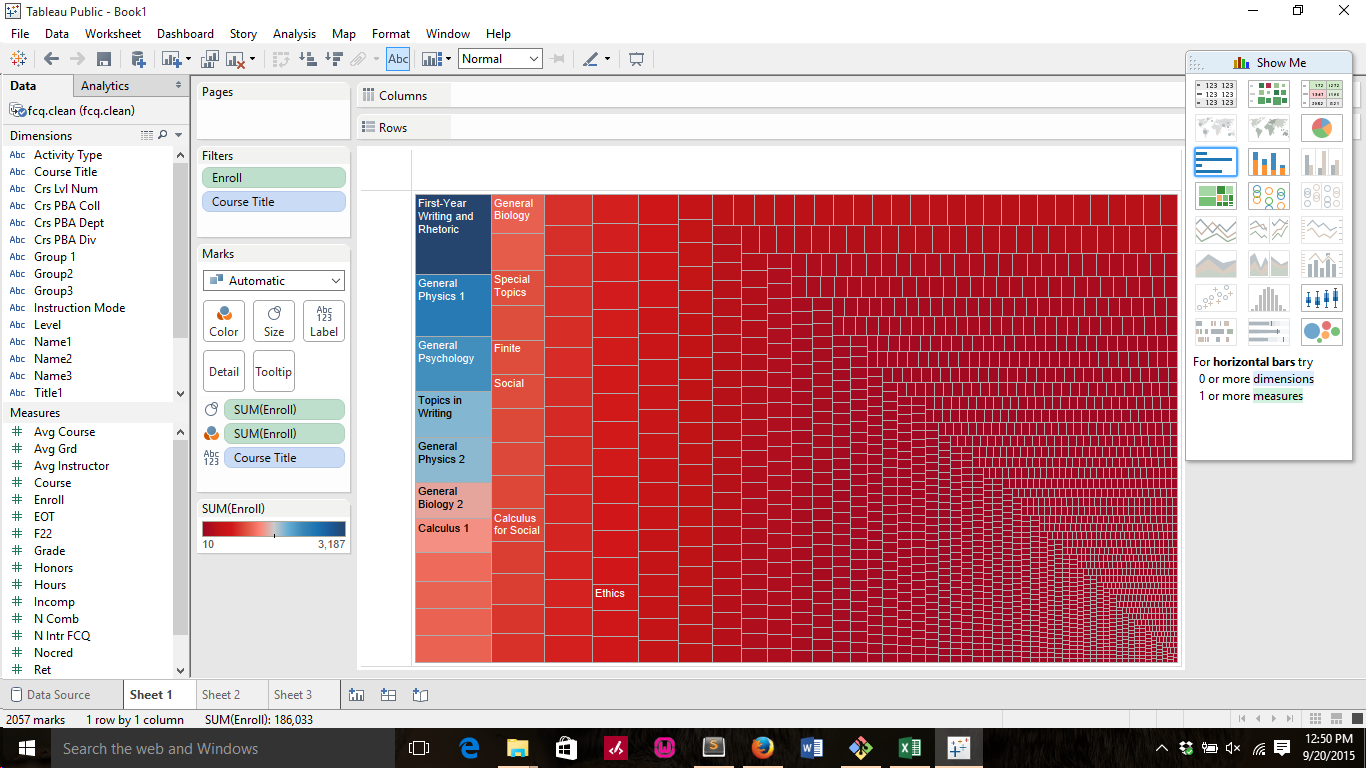Open the File menu
1366x768 pixels.
pos(20,33)
